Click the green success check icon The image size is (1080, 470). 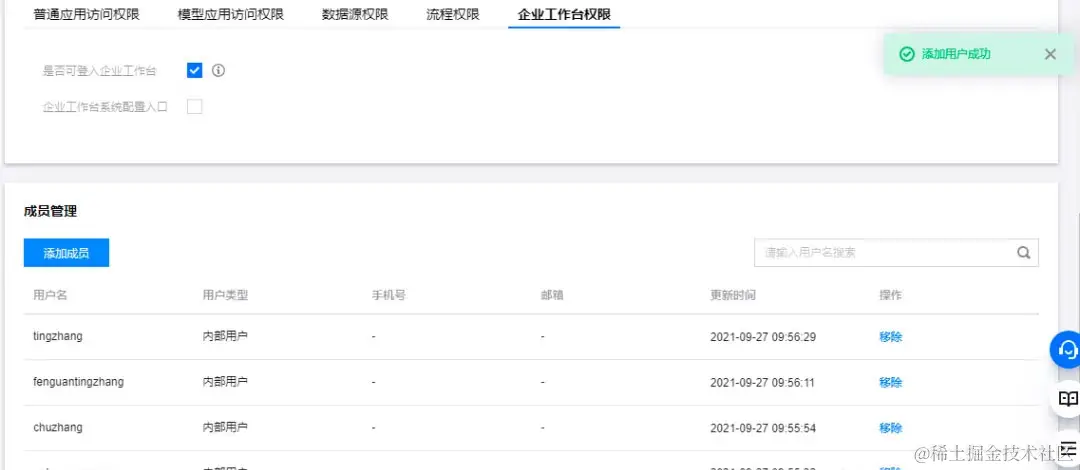click(907, 54)
